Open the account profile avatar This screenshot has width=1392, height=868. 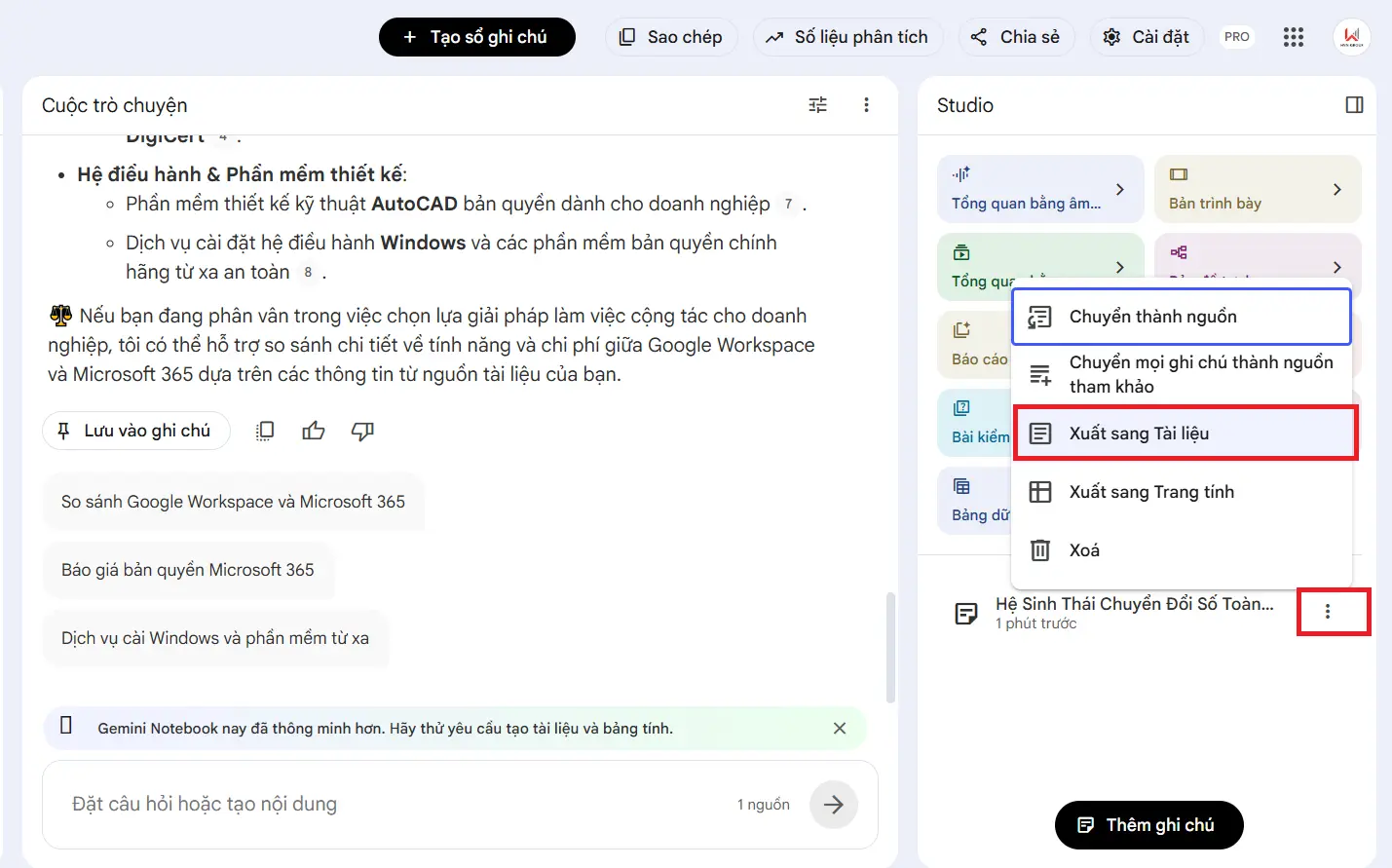pyautogui.click(x=1352, y=37)
